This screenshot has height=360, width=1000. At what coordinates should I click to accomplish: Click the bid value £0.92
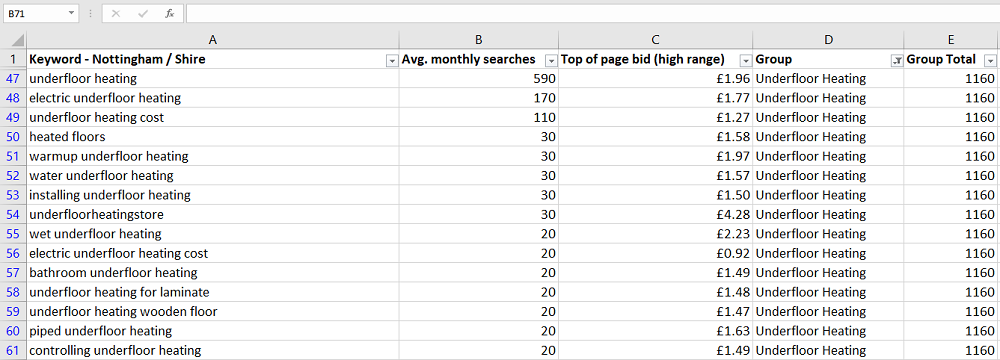pos(656,253)
